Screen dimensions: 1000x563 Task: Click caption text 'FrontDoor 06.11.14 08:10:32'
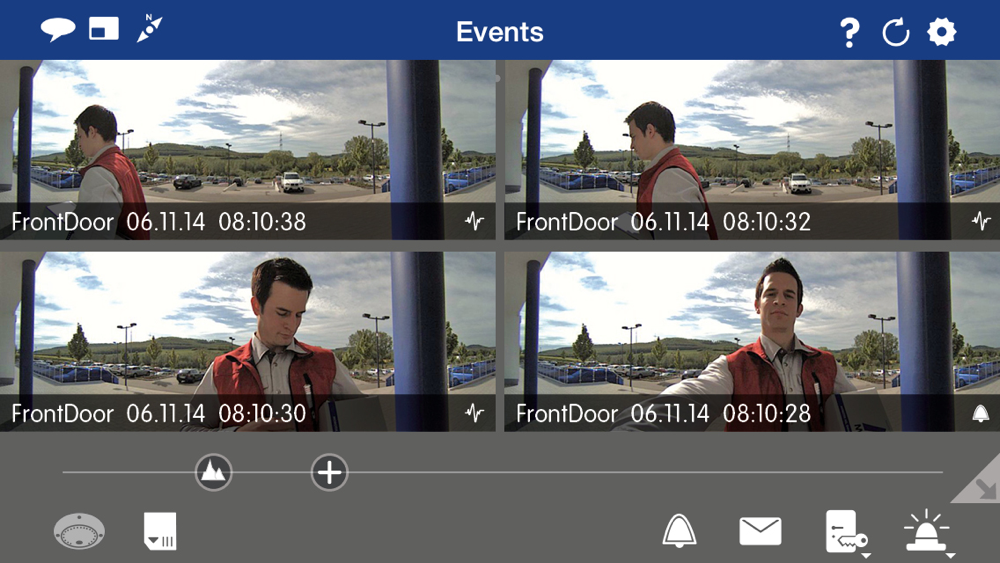click(663, 222)
